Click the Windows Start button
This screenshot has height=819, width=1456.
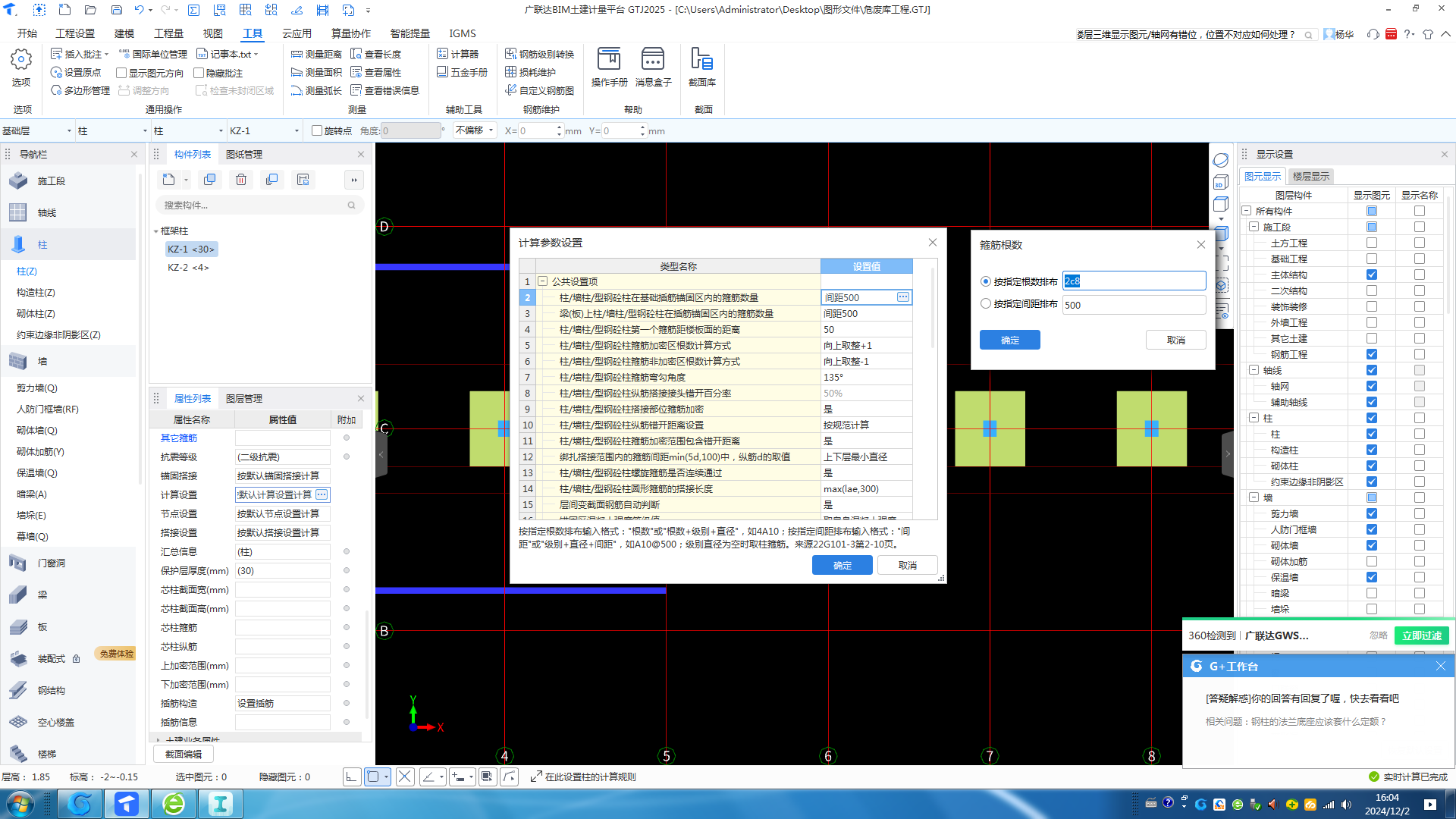[20, 804]
